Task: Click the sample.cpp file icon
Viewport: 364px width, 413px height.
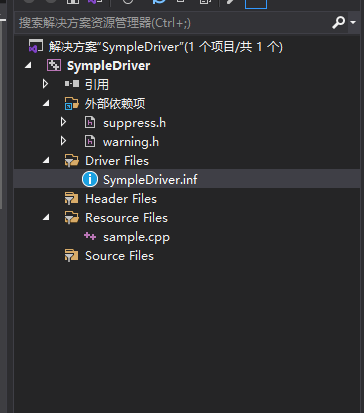Action: 90,237
